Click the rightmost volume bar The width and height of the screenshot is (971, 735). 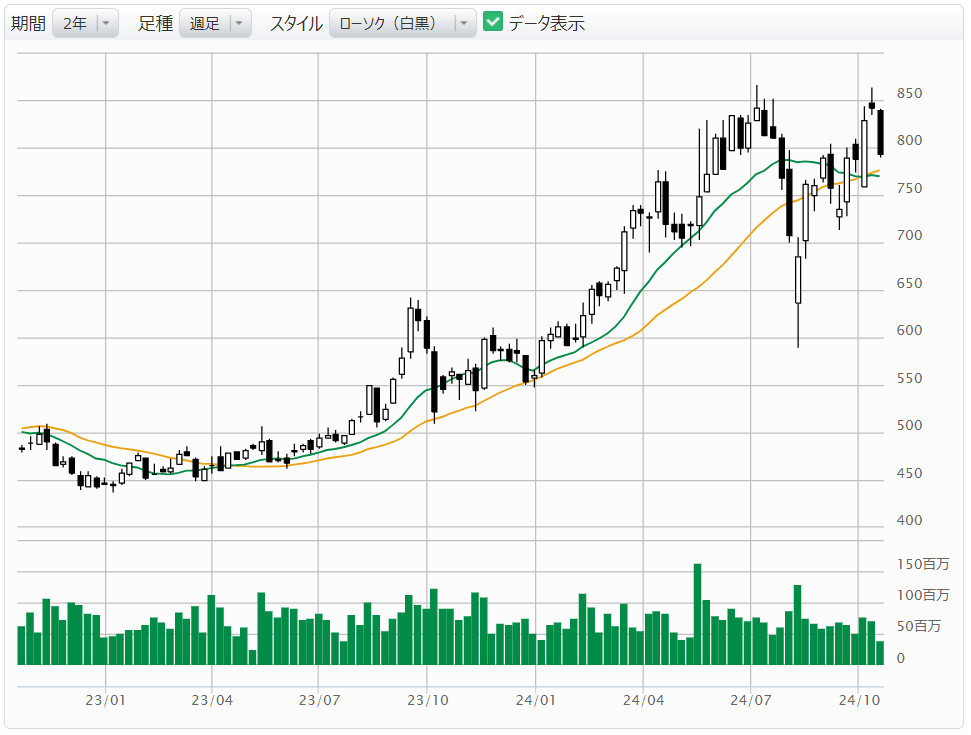(880, 653)
